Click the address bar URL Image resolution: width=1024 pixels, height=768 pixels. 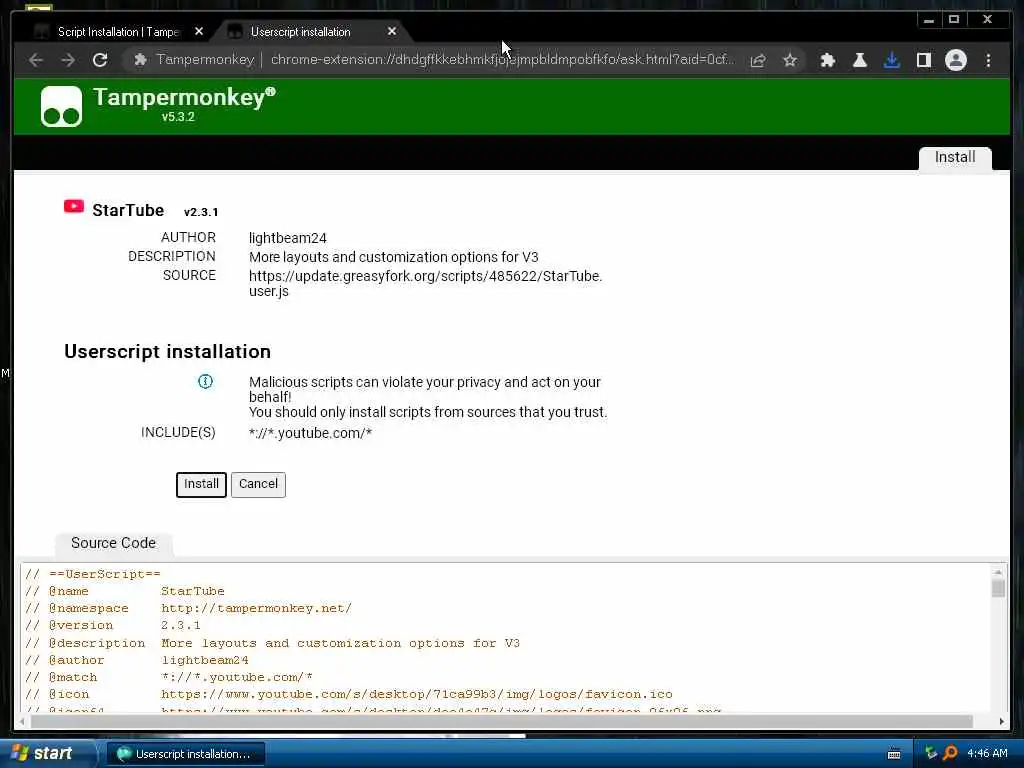(502, 60)
